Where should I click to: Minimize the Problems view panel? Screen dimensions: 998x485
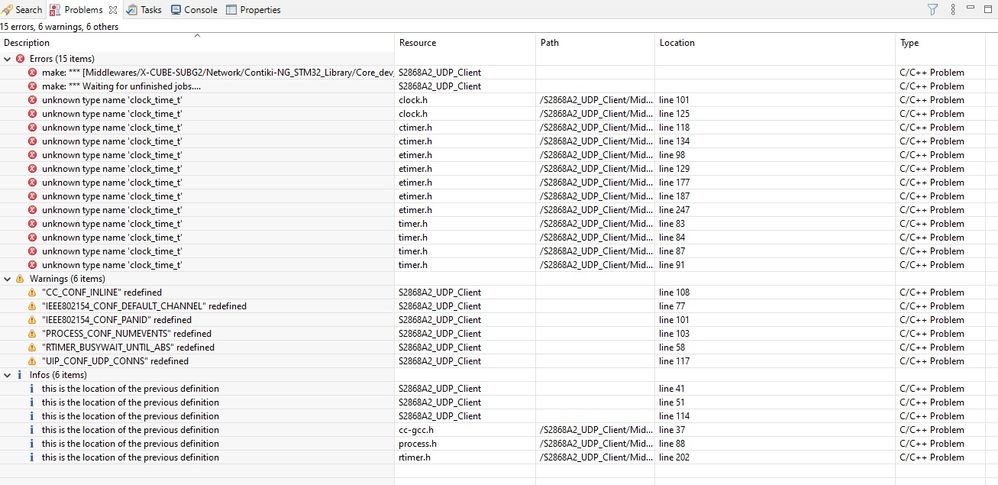(x=971, y=7)
